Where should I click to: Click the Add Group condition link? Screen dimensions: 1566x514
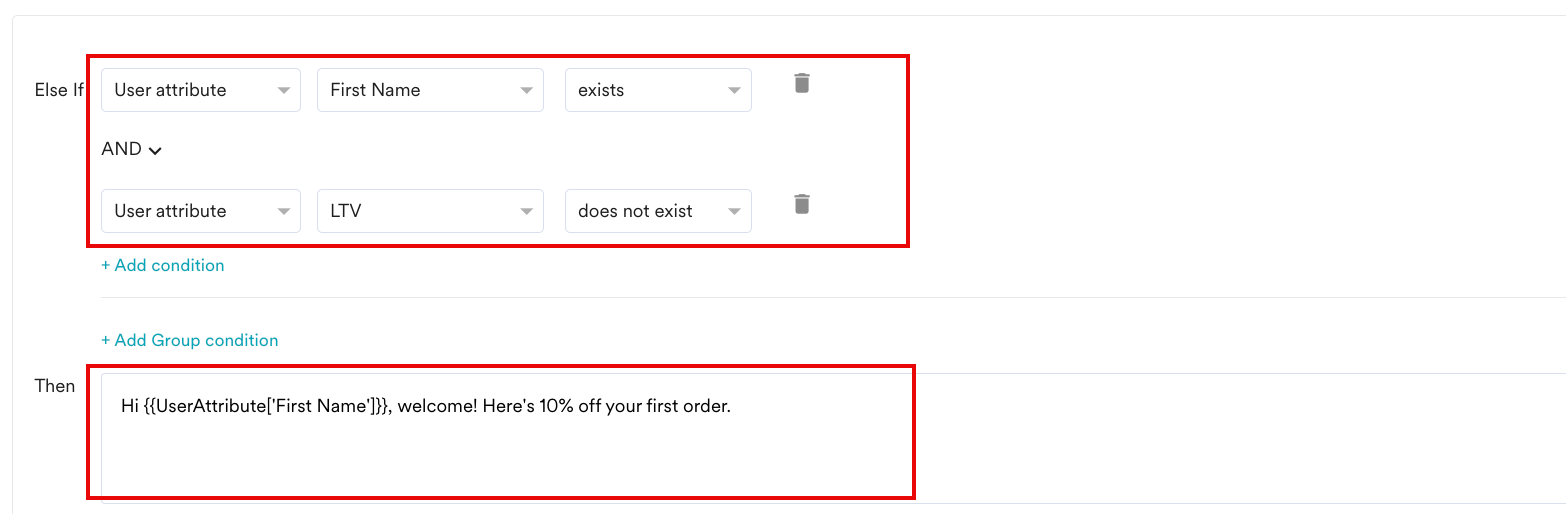[x=190, y=340]
